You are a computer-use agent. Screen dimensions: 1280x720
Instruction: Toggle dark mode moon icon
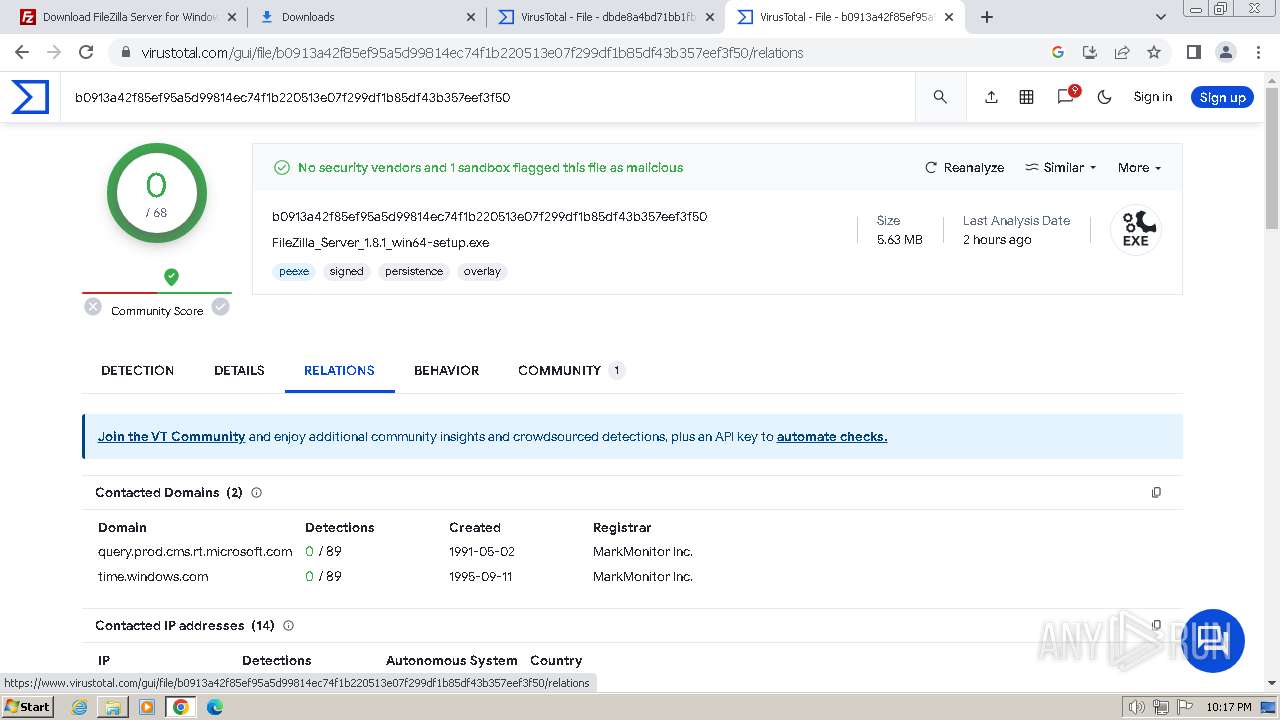pyautogui.click(x=1104, y=97)
